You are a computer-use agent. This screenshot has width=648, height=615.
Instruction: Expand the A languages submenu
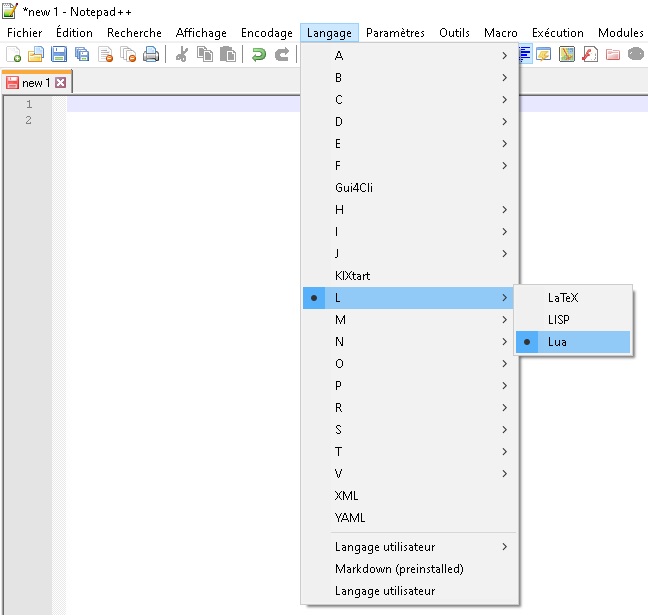pyautogui.click(x=410, y=55)
